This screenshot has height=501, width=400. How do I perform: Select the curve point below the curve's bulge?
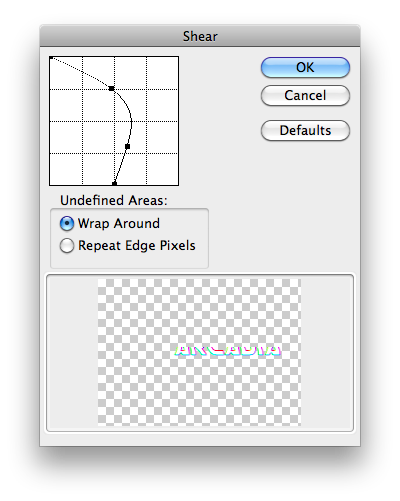point(127,146)
